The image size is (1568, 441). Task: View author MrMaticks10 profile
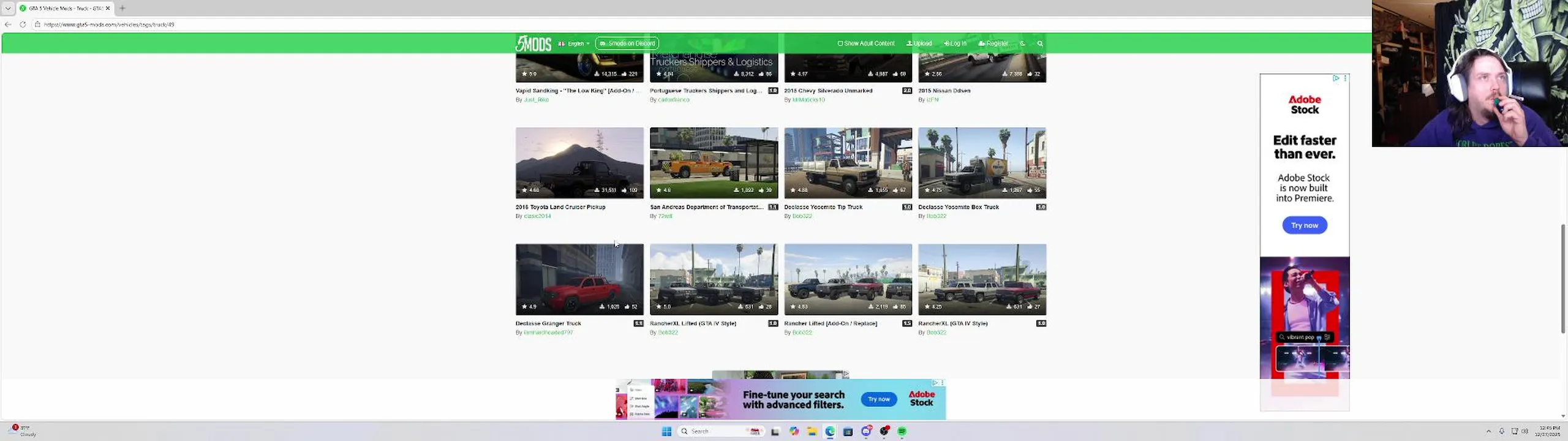pyautogui.click(x=809, y=100)
